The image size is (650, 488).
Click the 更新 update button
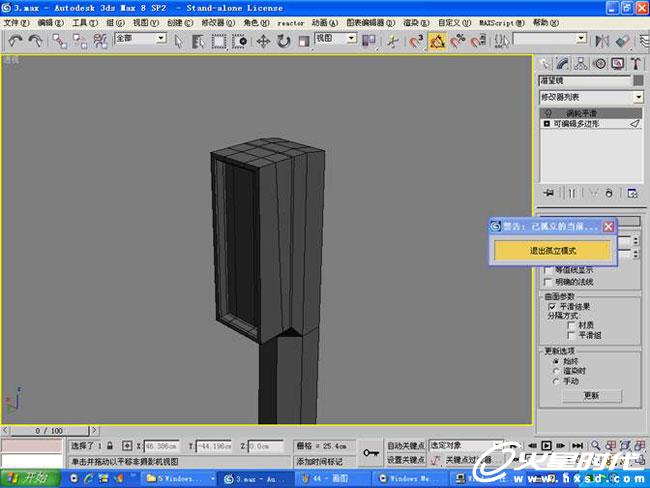coord(592,396)
